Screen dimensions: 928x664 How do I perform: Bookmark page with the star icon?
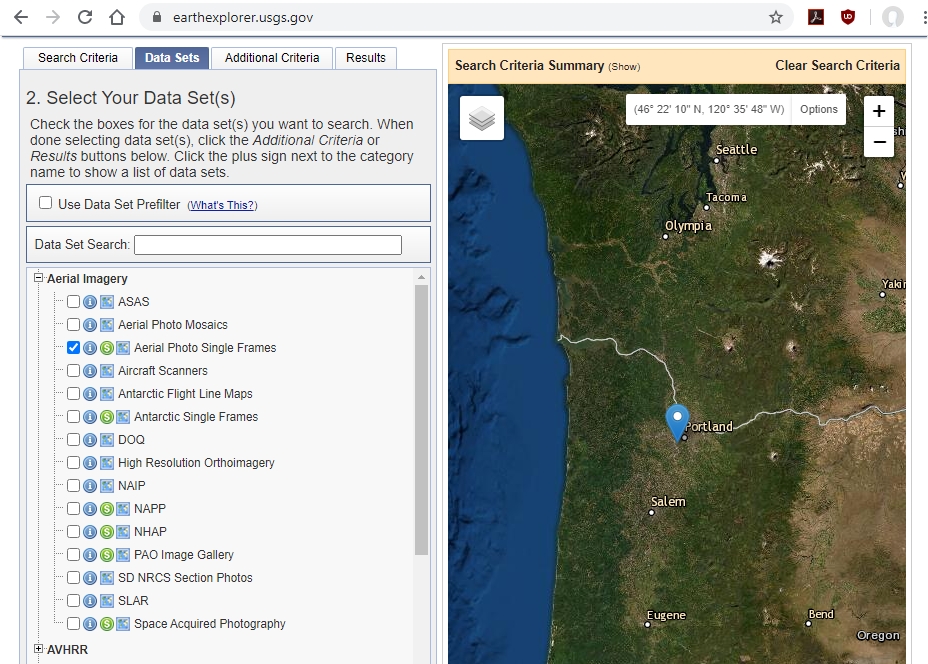775,17
